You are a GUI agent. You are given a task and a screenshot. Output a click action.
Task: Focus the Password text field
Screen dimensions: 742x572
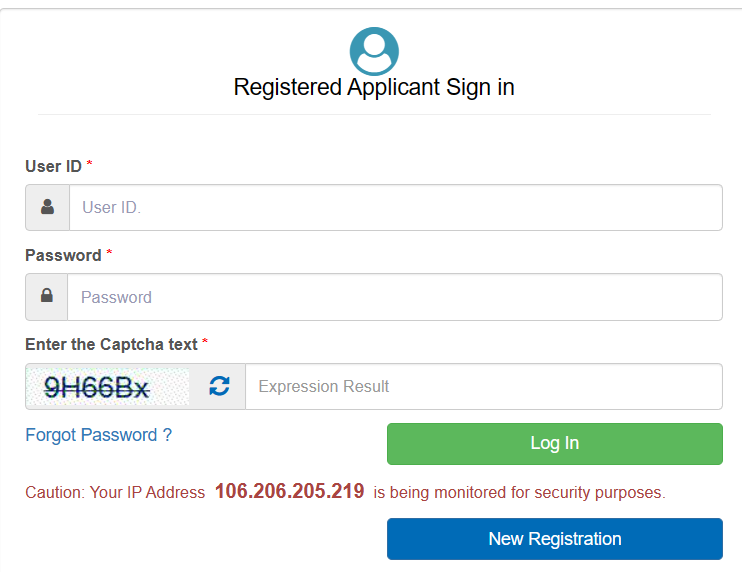(395, 297)
